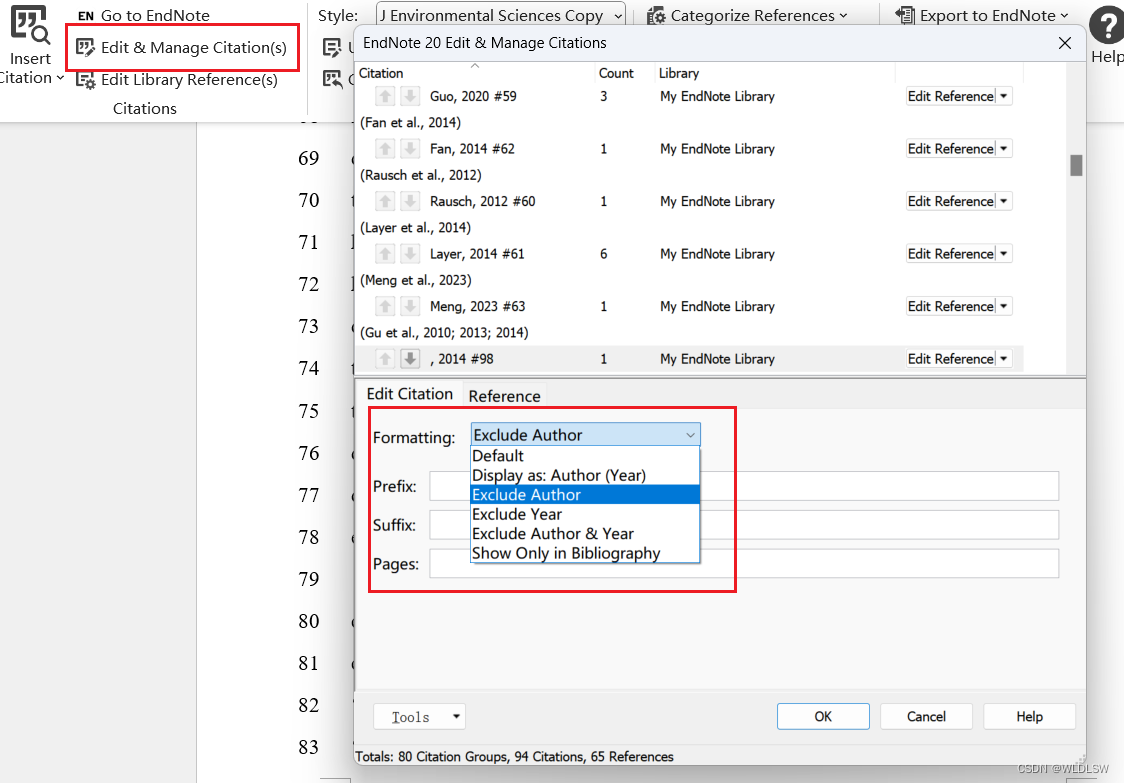Screen dimensions: 1124x783
Task: Move Meng, 2023 #63 citation down
Action: (x=410, y=306)
